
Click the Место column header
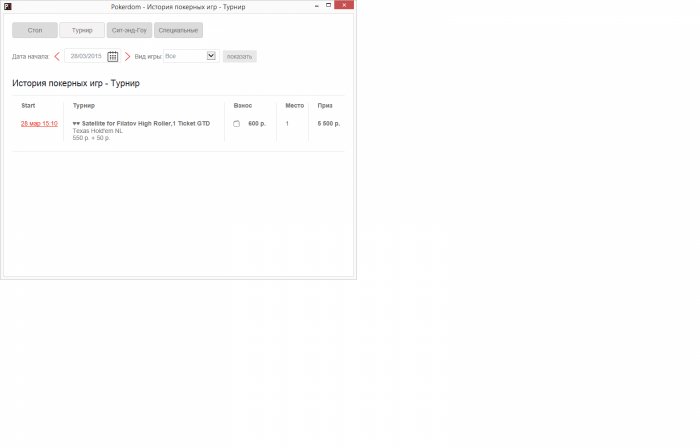tap(295, 106)
